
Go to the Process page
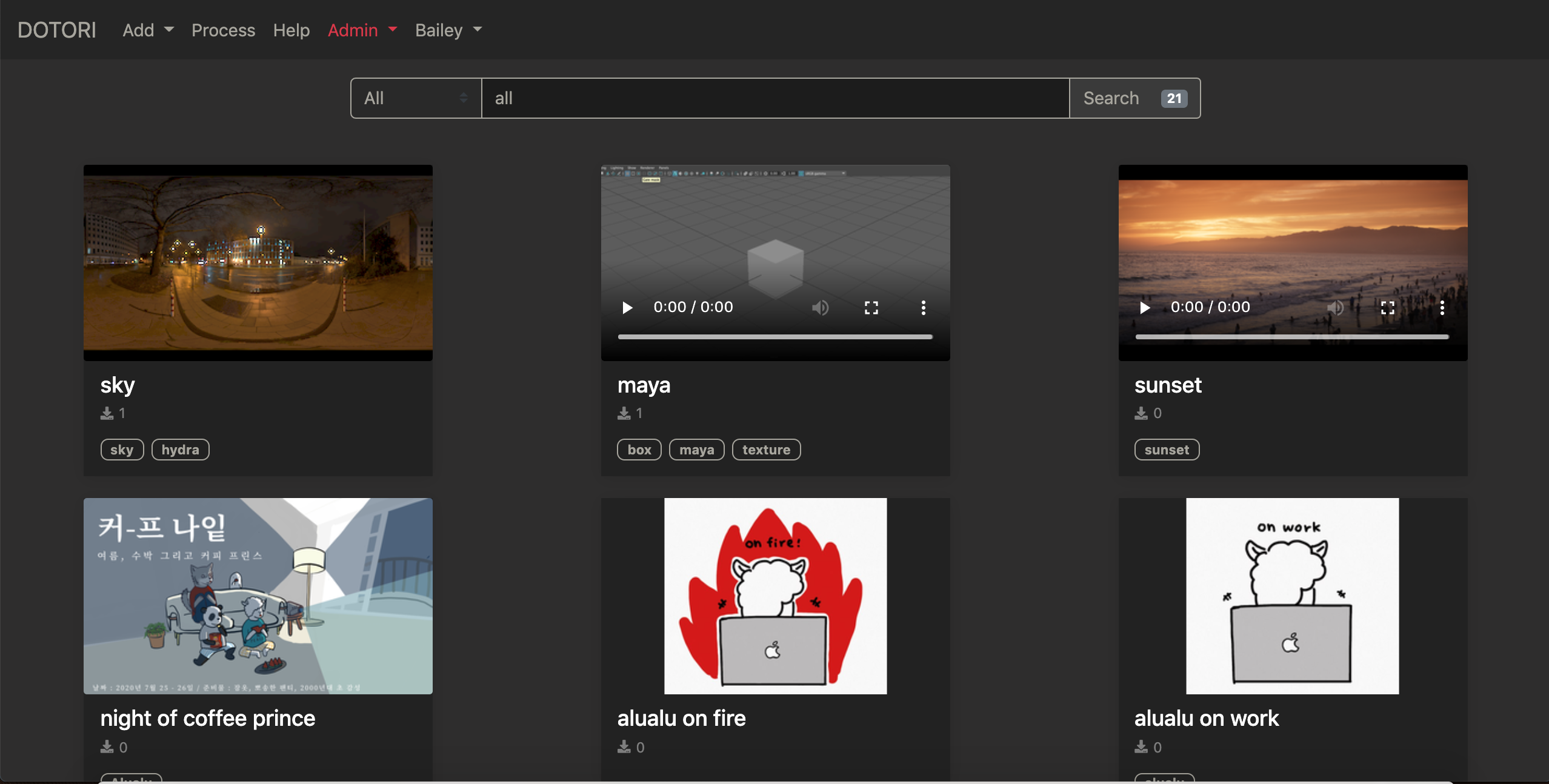pyautogui.click(x=223, y=30)
